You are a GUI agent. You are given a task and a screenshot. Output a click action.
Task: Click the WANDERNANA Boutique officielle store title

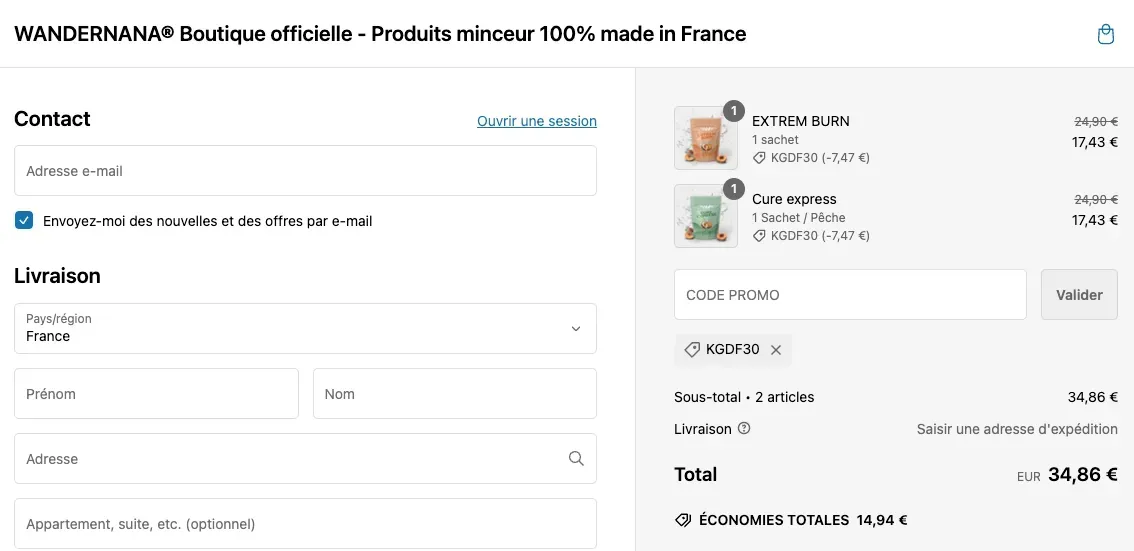380,34
